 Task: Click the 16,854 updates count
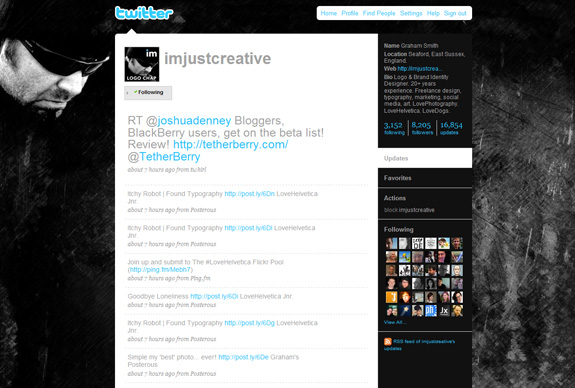pos(451,128)
